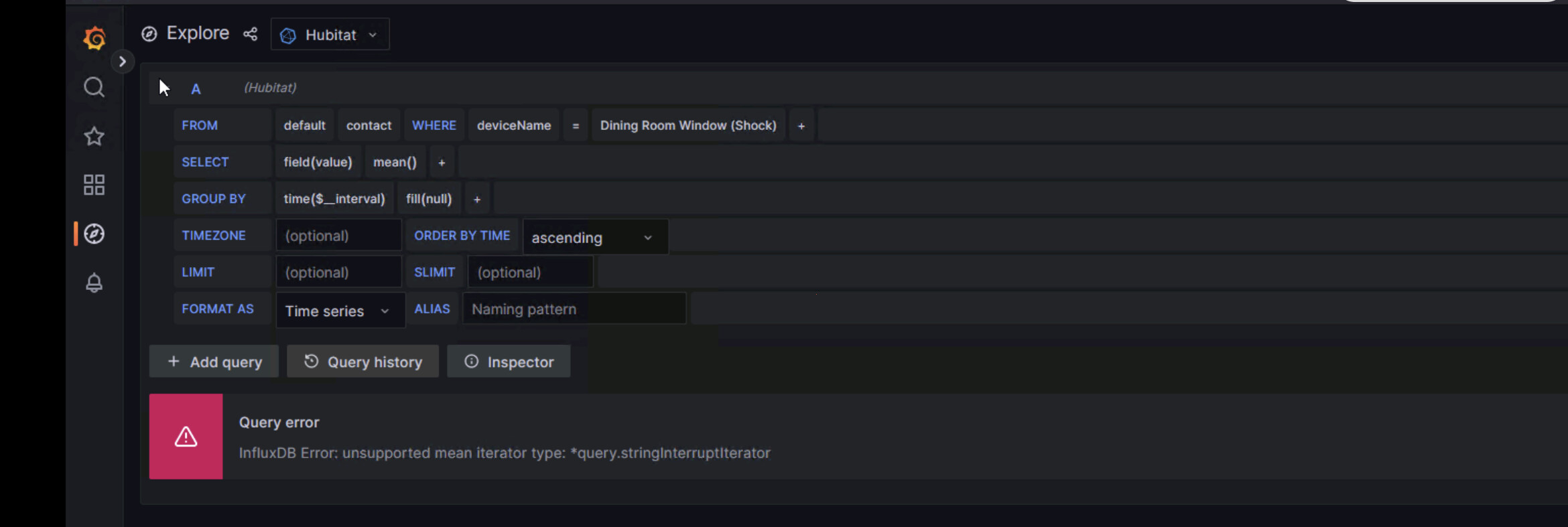This screenshot has height=527, width=1568.
Task: Focus the ALIAS naming pattern field
Action: [x=574, y=309]
